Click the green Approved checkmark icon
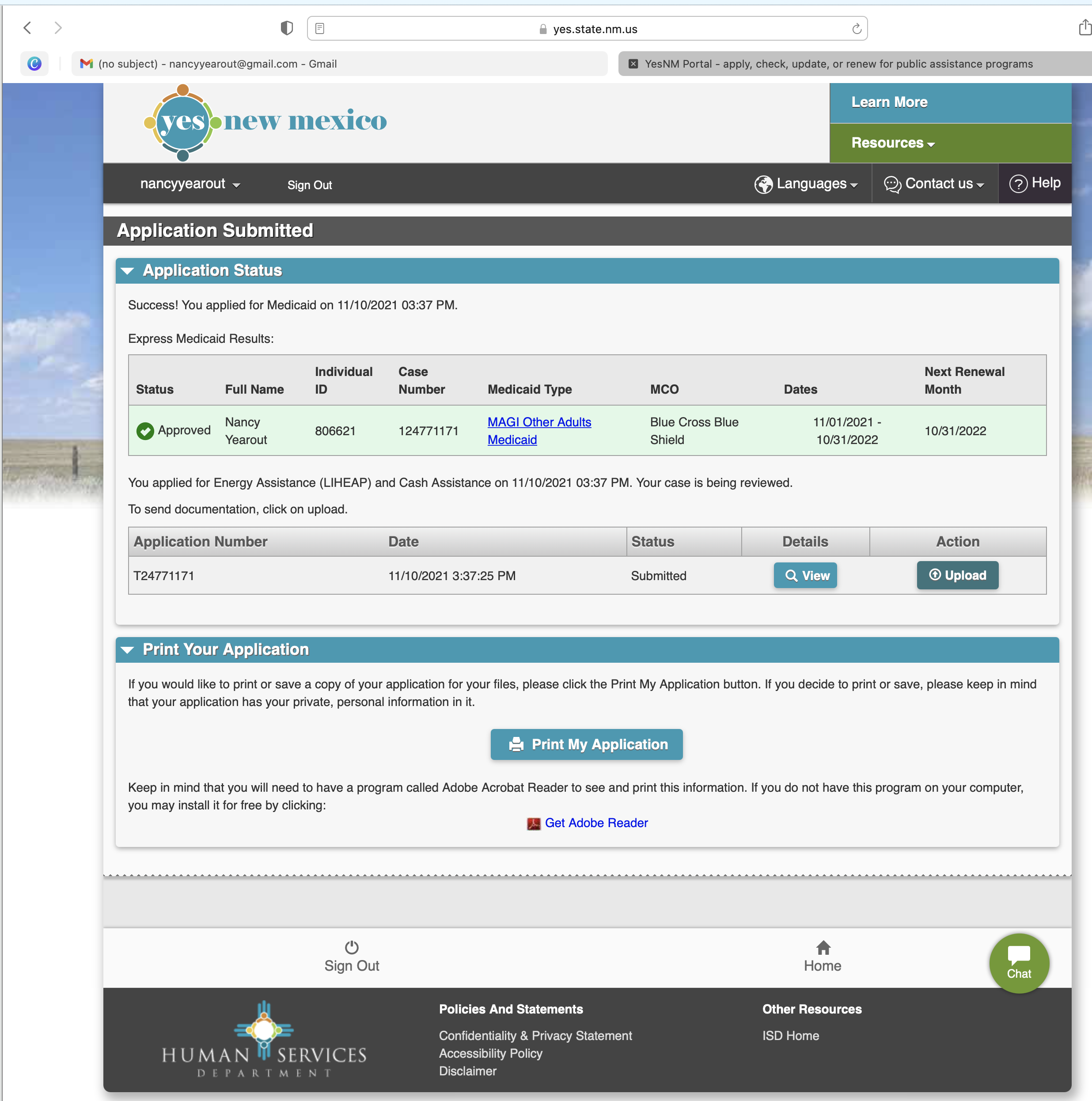 (x=145, y=431)
